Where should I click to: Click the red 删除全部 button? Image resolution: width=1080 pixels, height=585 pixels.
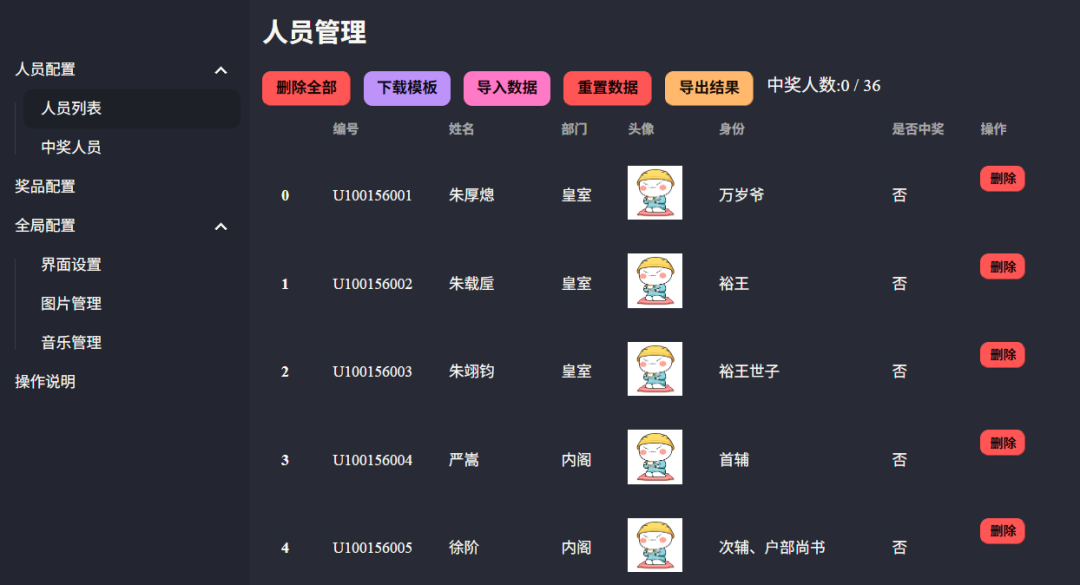coord(306,88)
